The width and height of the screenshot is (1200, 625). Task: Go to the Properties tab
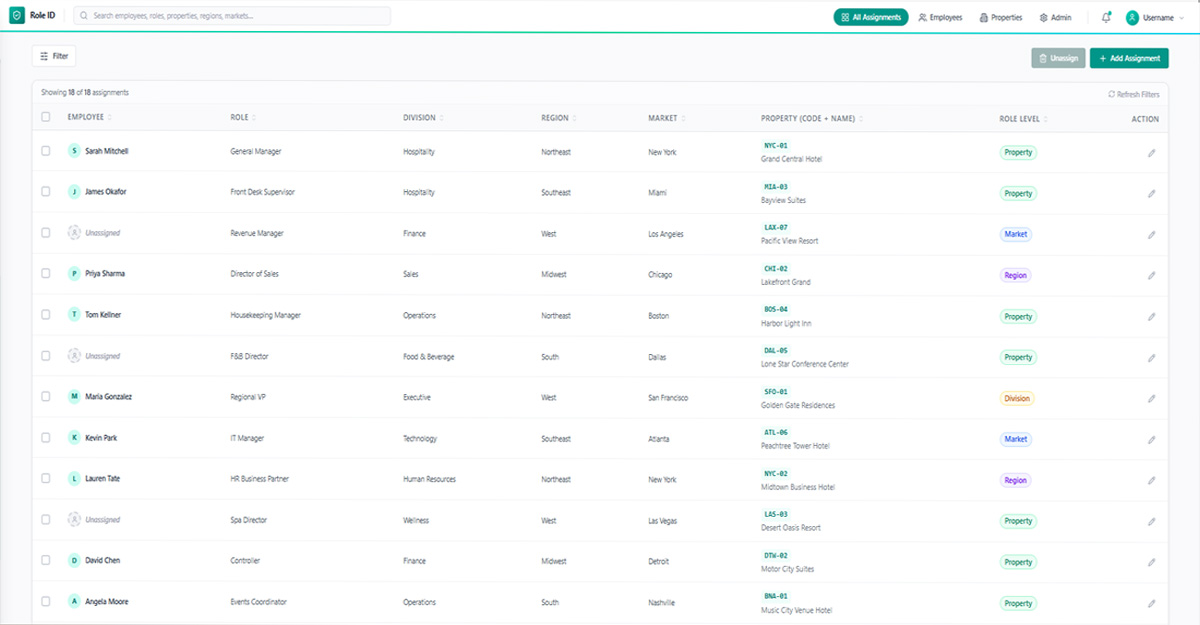tap(1000, 17)
